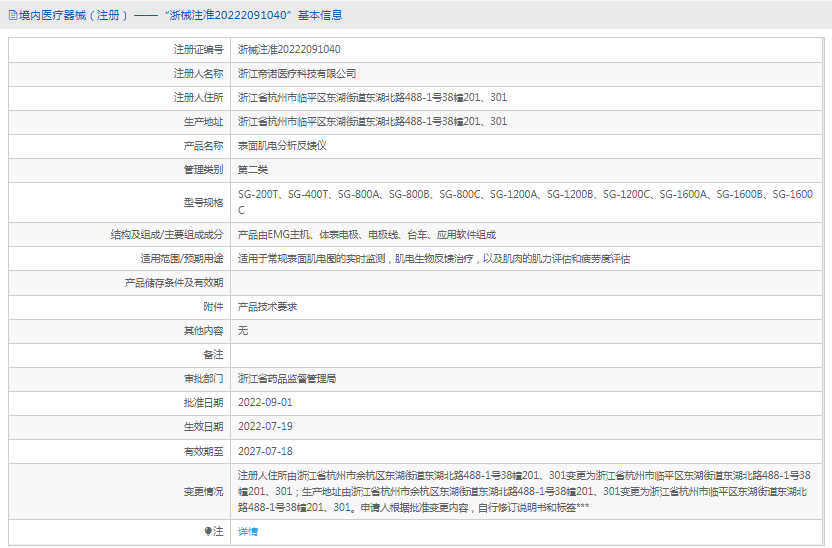Click the 生产地址 address value

[372, 121]
